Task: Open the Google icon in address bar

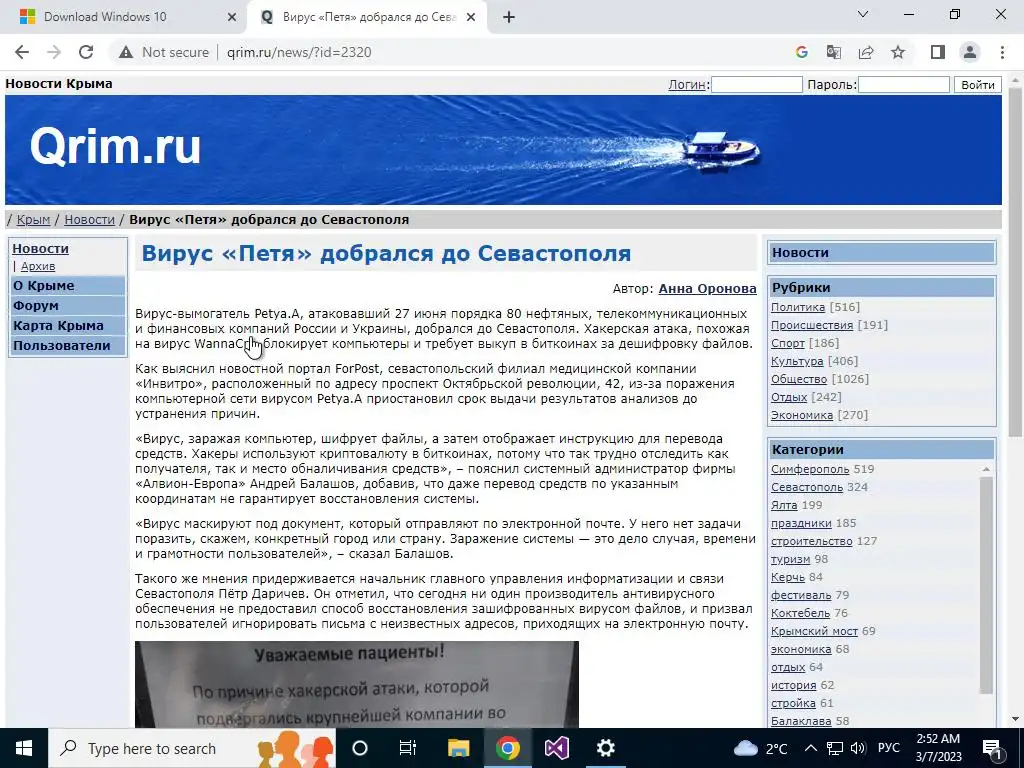Action: pos(801,52)
